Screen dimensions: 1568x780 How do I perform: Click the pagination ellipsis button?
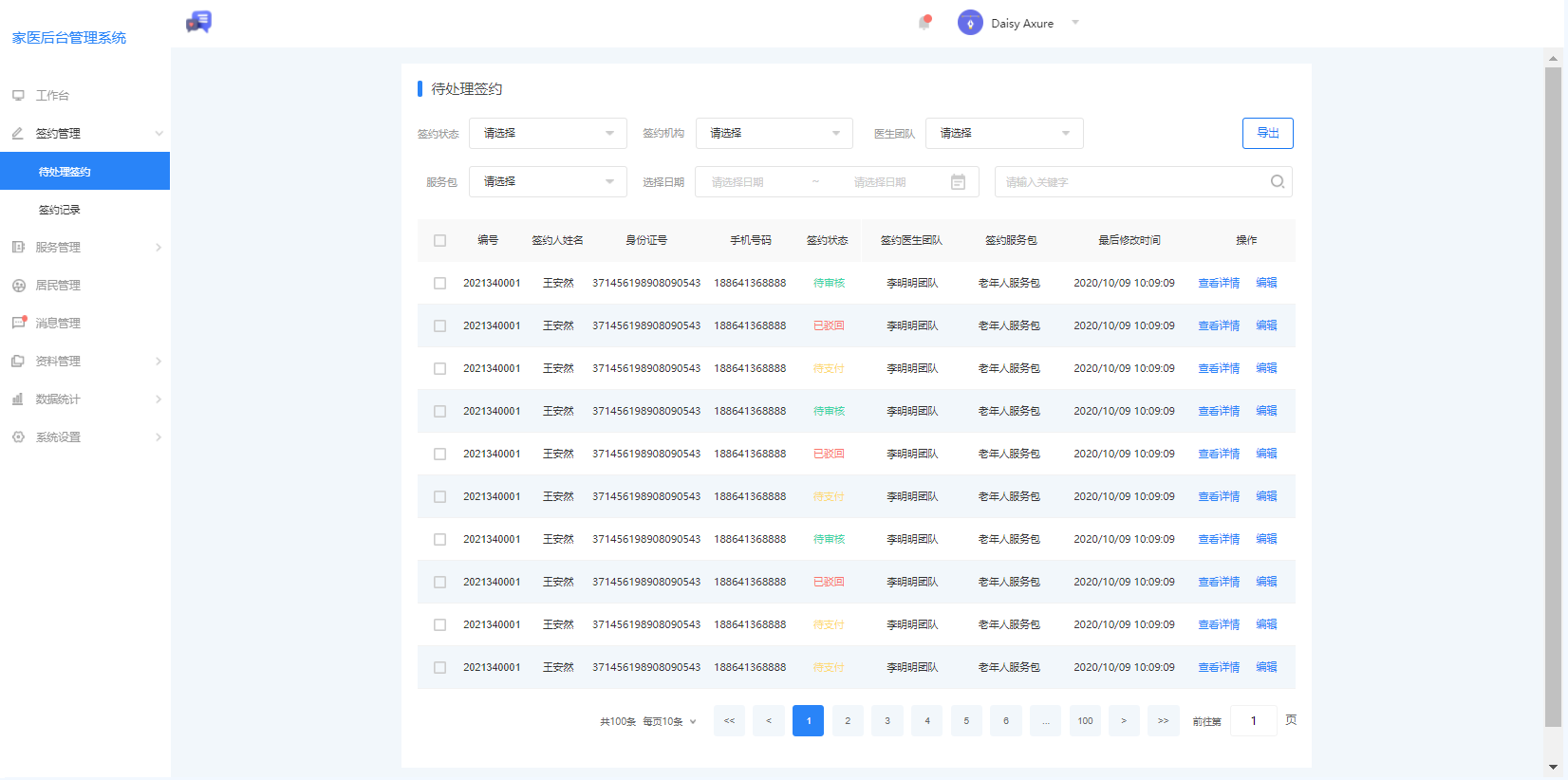pos(1045,720)
